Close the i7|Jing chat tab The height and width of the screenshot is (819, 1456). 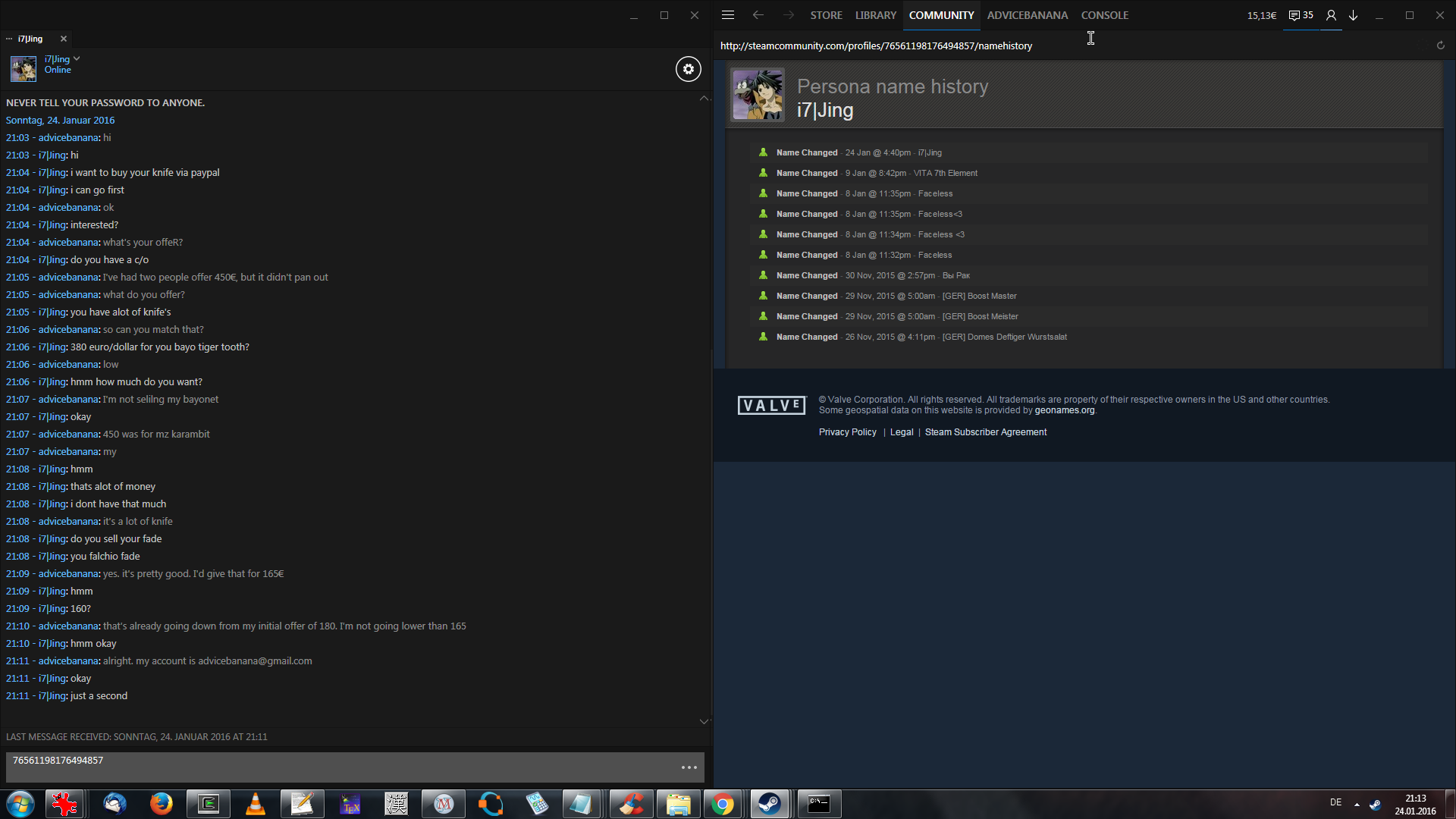pyautogui.click(x=64, y=39)
